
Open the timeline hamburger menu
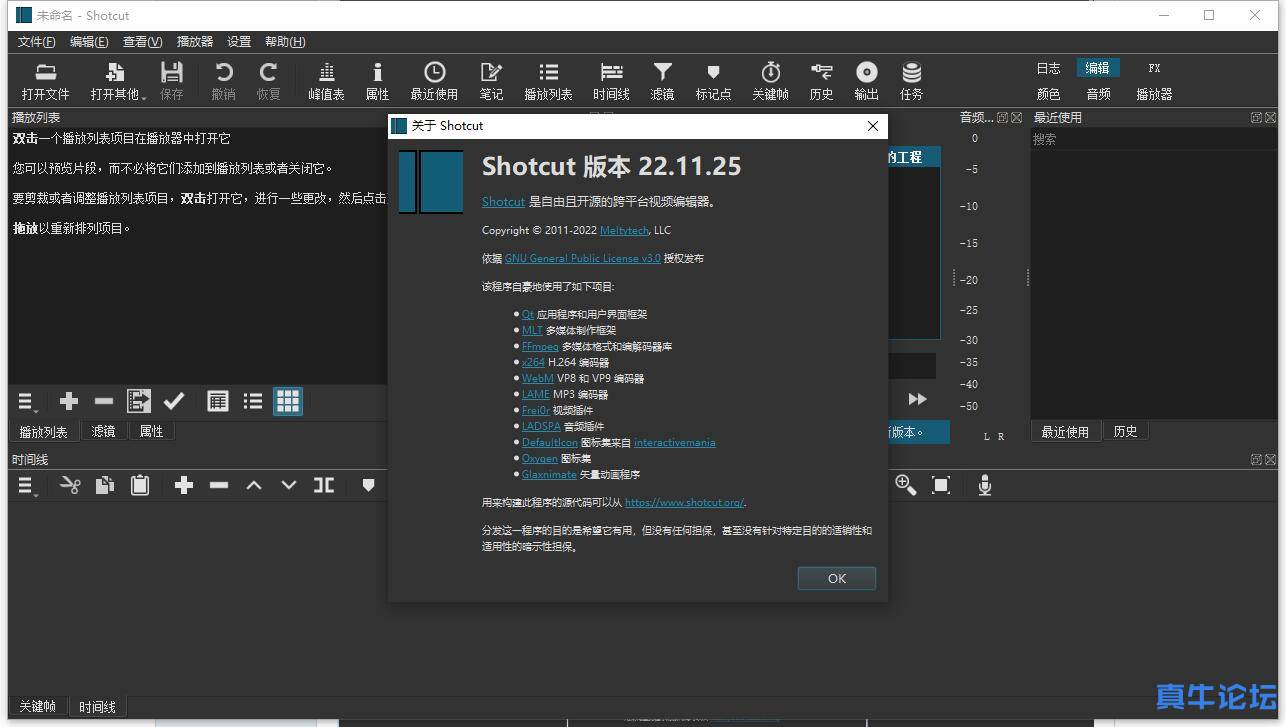[x=27, y=486]
